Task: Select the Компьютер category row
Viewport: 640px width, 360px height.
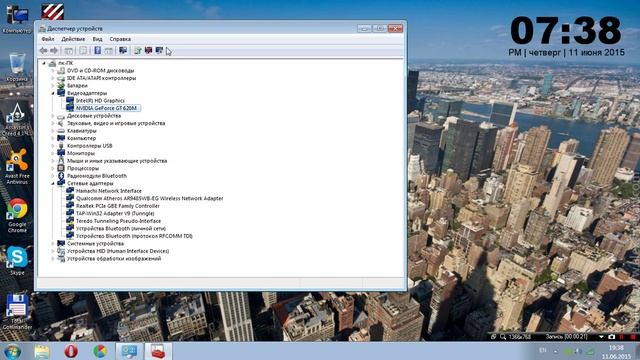Action: tap(81, 138)
